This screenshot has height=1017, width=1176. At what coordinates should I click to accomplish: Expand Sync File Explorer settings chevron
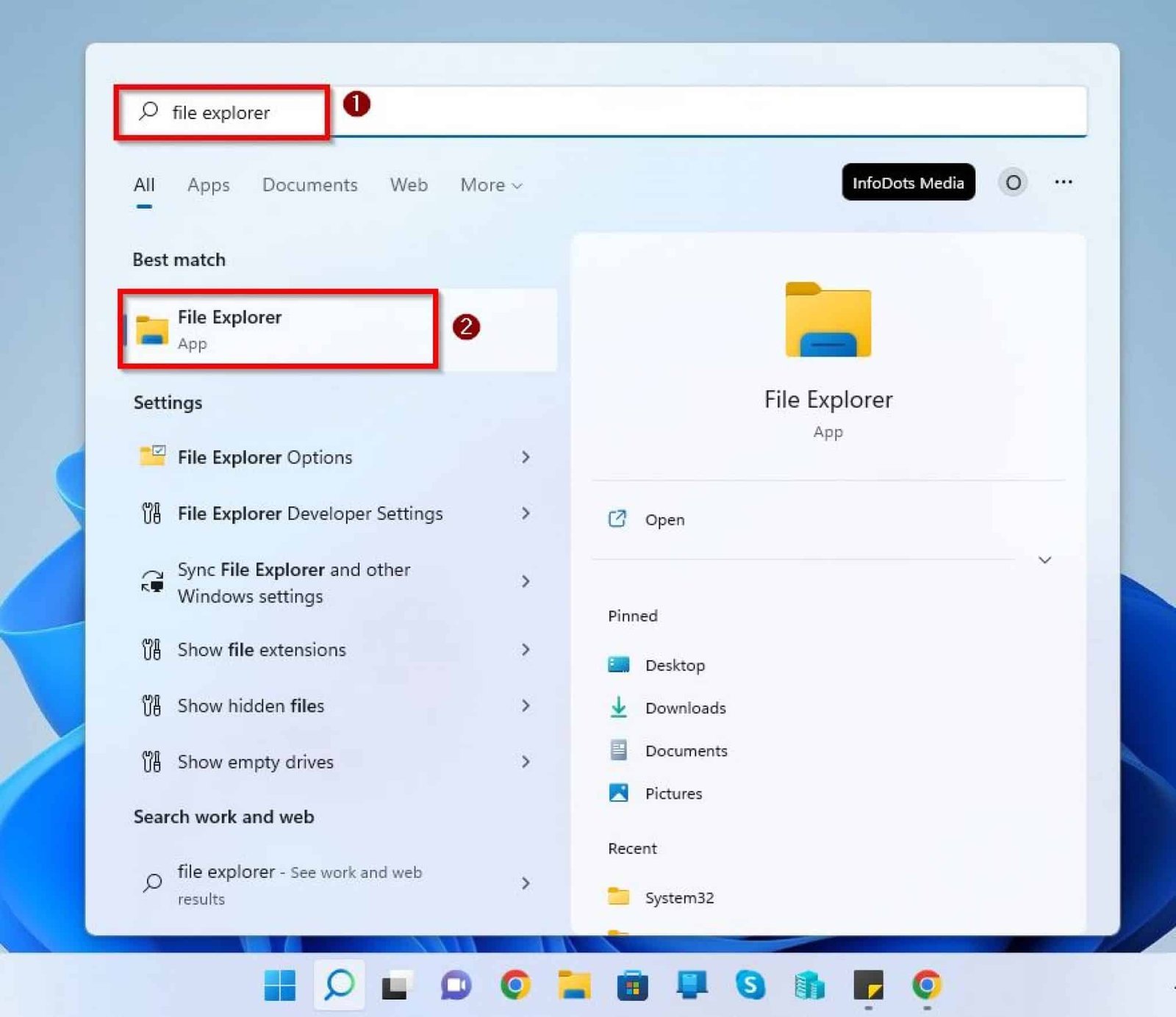click(x=526, y=581)
